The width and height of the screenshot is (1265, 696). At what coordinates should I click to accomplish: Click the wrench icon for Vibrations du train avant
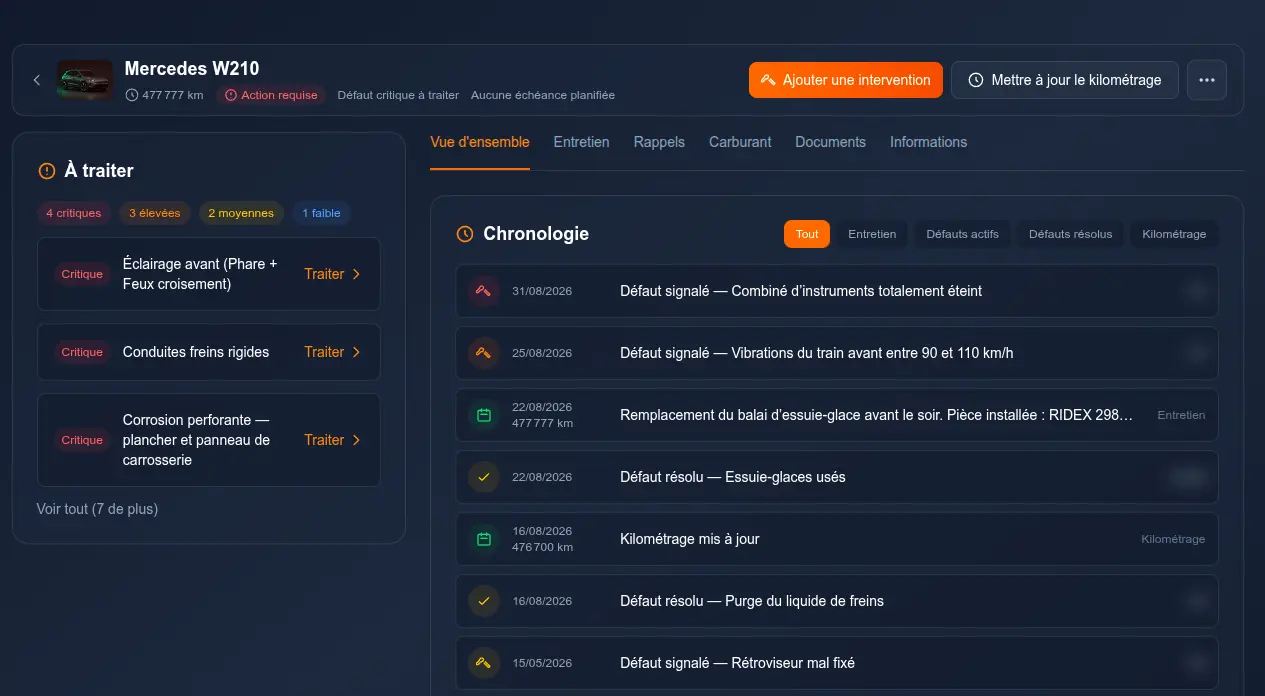[x=484, y=353]
